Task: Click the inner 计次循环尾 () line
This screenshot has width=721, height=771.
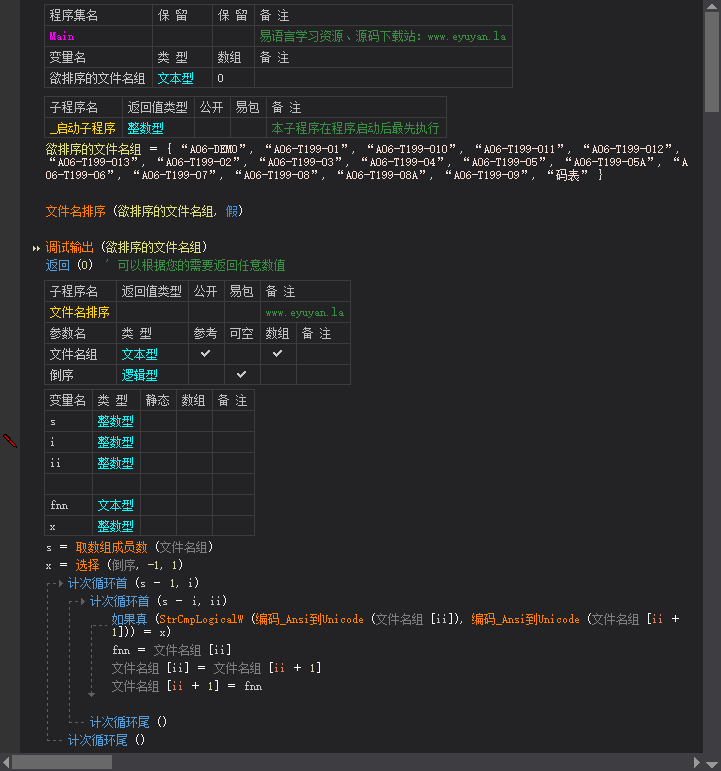Action: pyautogui.click(x=128, y=722)
